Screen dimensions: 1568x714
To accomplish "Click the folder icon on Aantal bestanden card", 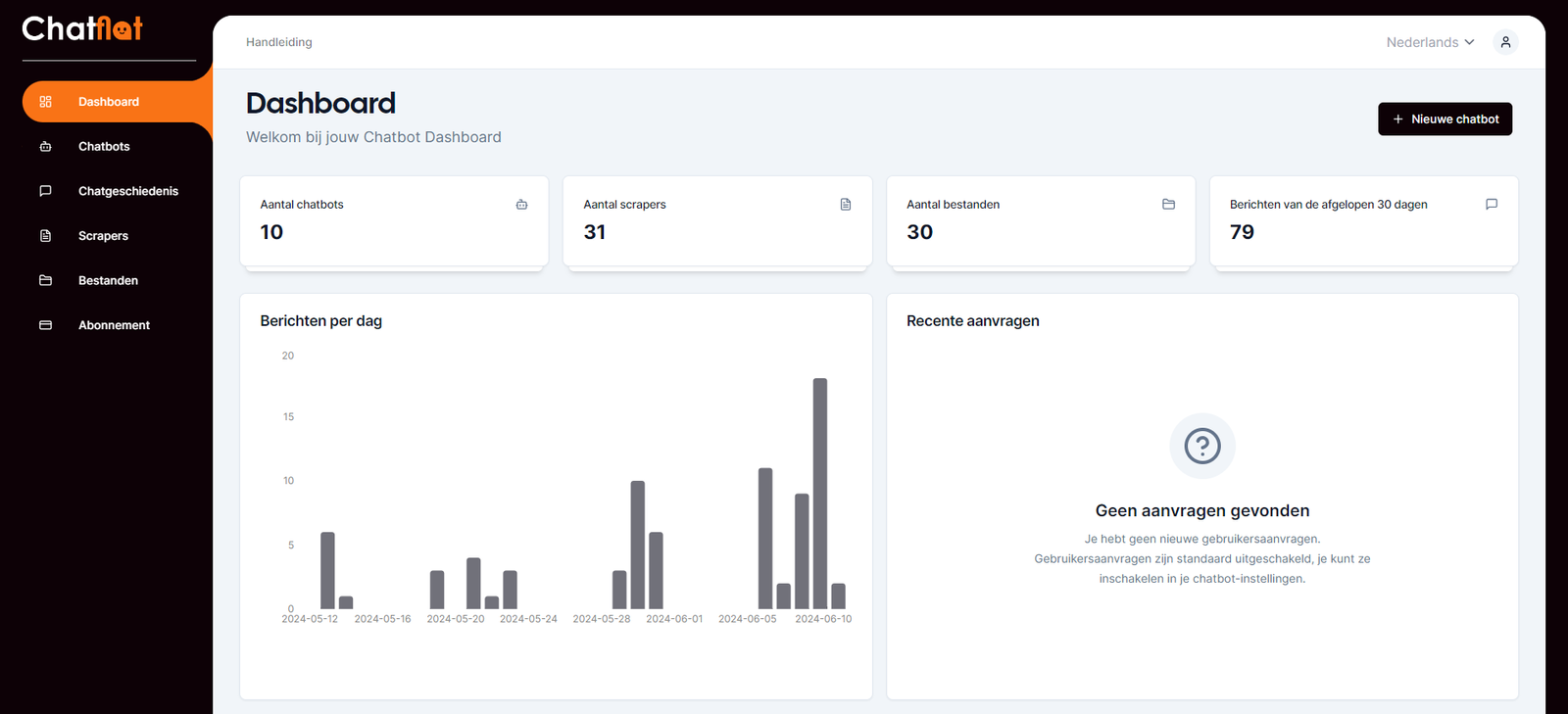I will pyautogui.click(x=1168, y=205).
